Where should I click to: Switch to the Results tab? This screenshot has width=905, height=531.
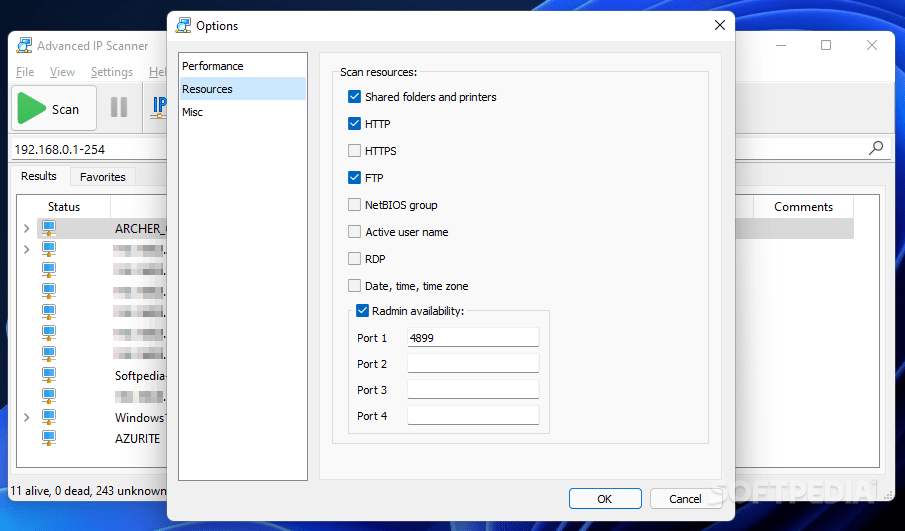39,176
